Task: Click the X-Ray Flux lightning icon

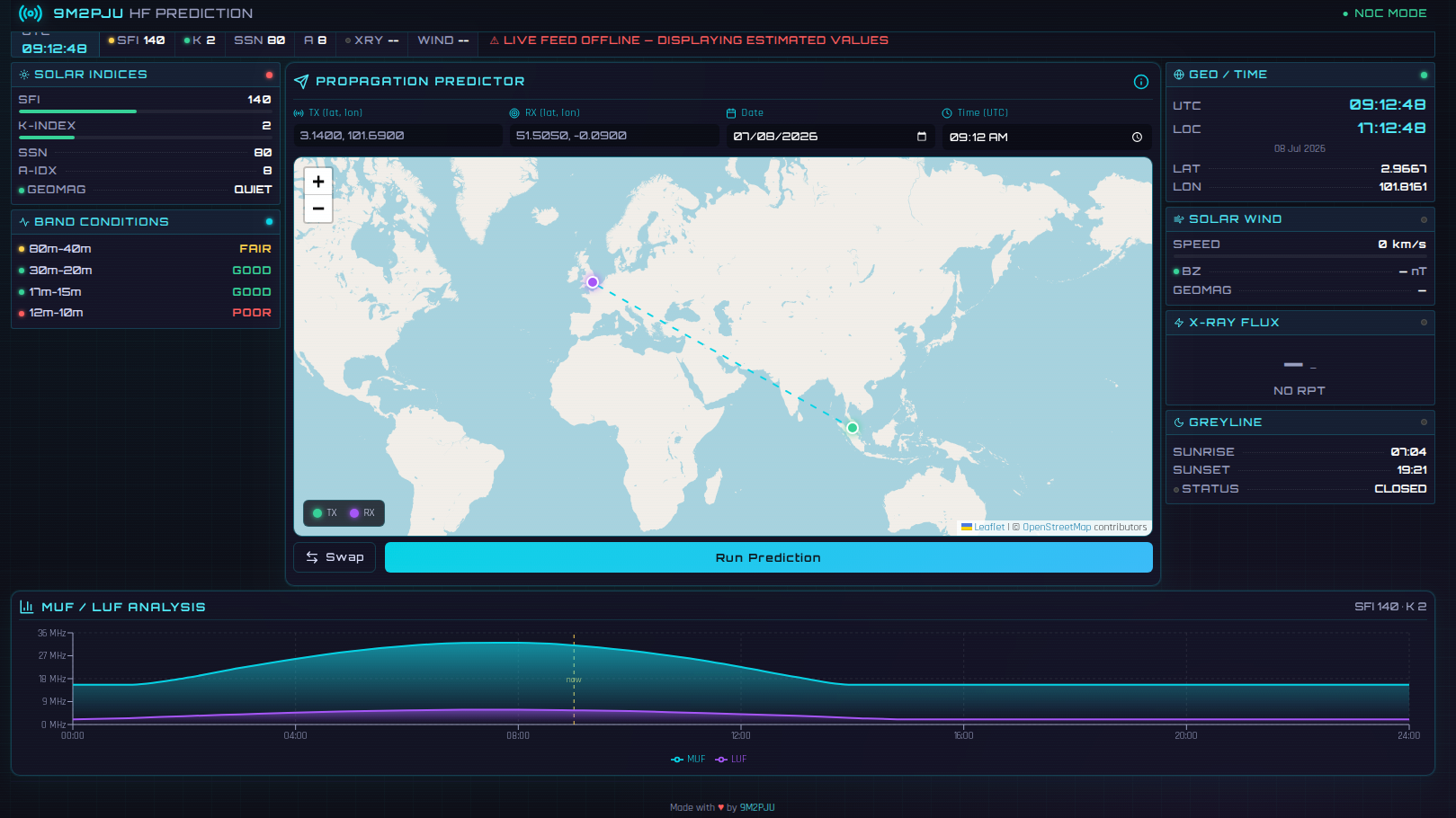Action: (1179, 323)
